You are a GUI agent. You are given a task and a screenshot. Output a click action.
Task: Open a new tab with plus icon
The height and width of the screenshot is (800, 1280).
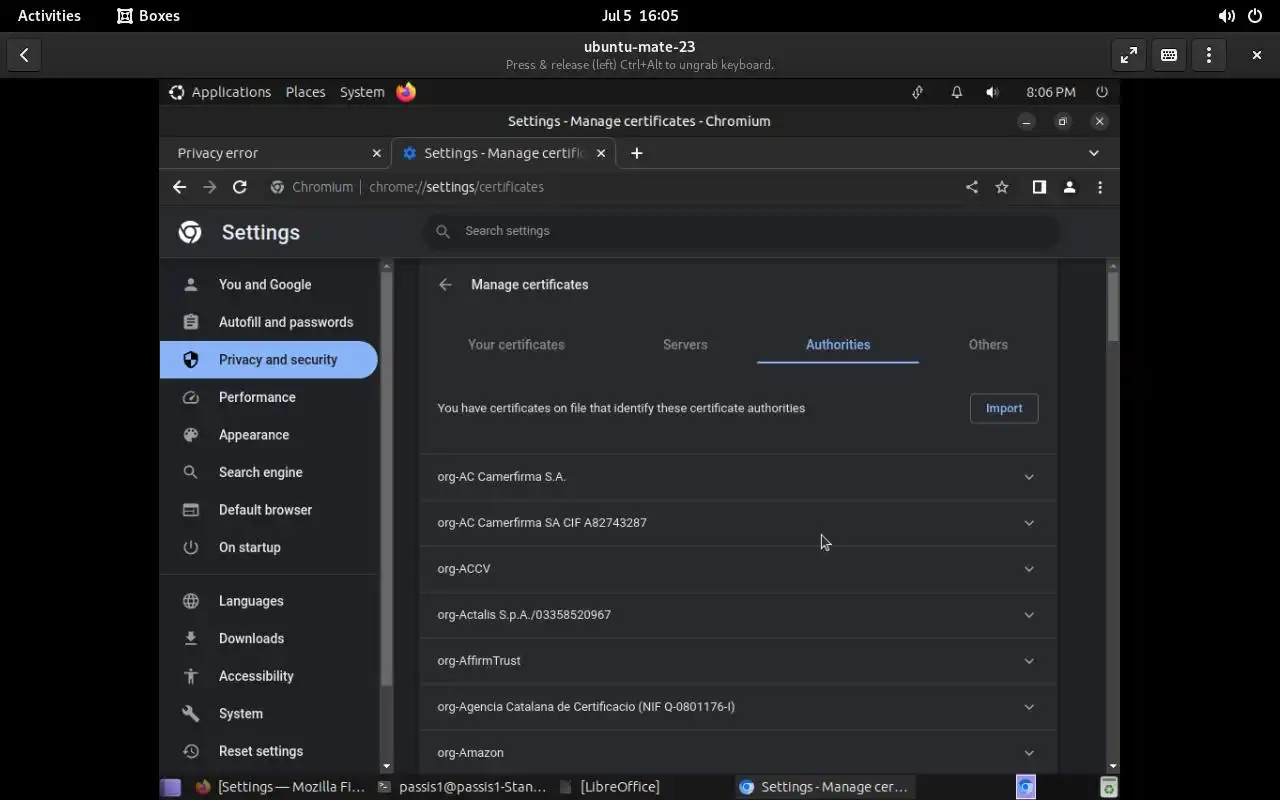(636, 153)
